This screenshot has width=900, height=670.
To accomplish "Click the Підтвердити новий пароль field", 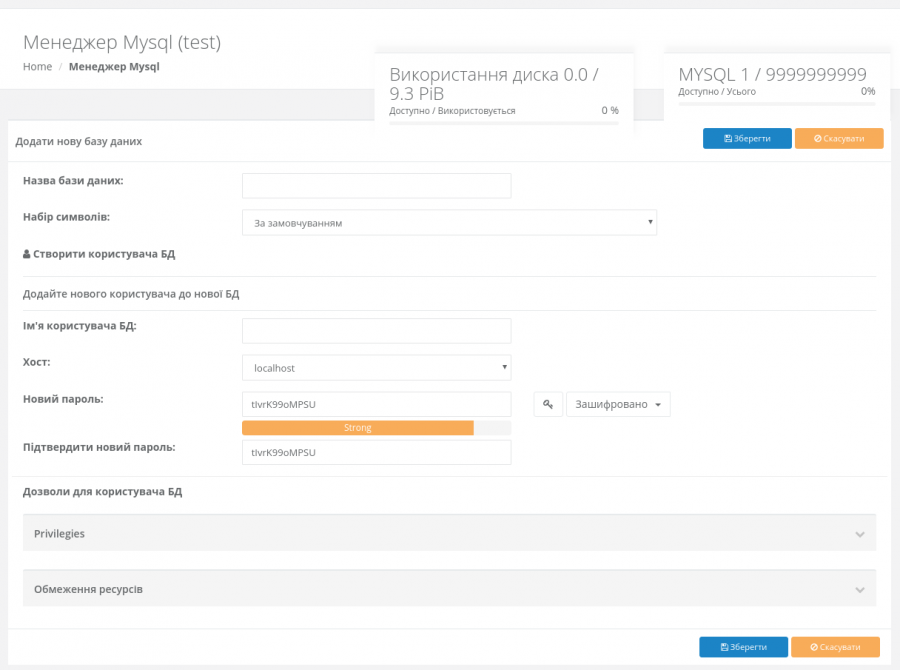I will coord(376,453).
